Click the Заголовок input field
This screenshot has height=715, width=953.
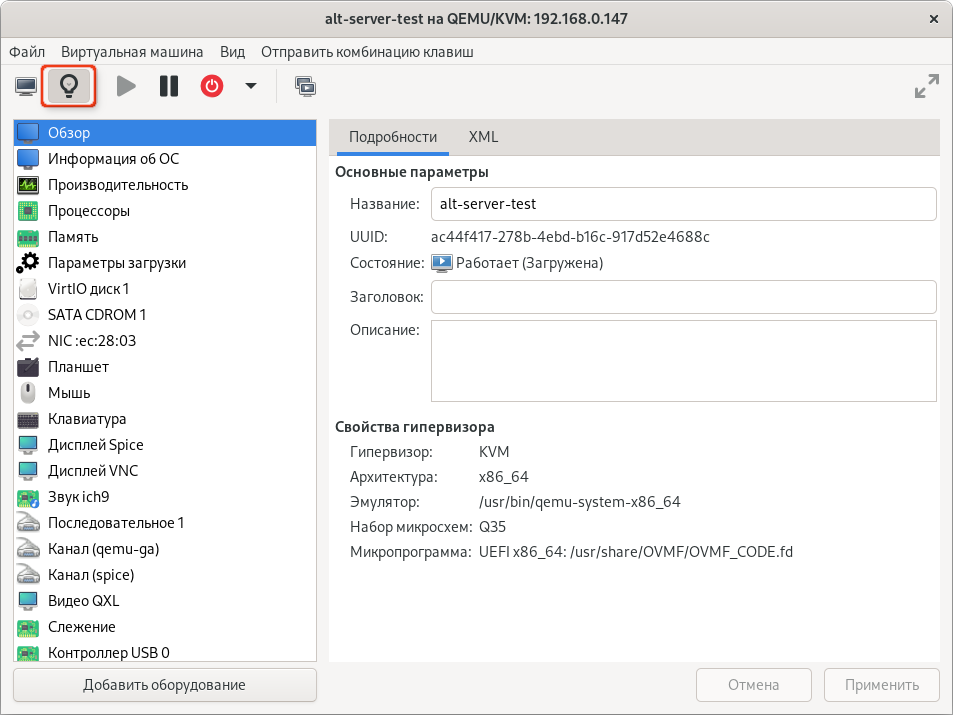pyautogui.click(x=683, y=297)
